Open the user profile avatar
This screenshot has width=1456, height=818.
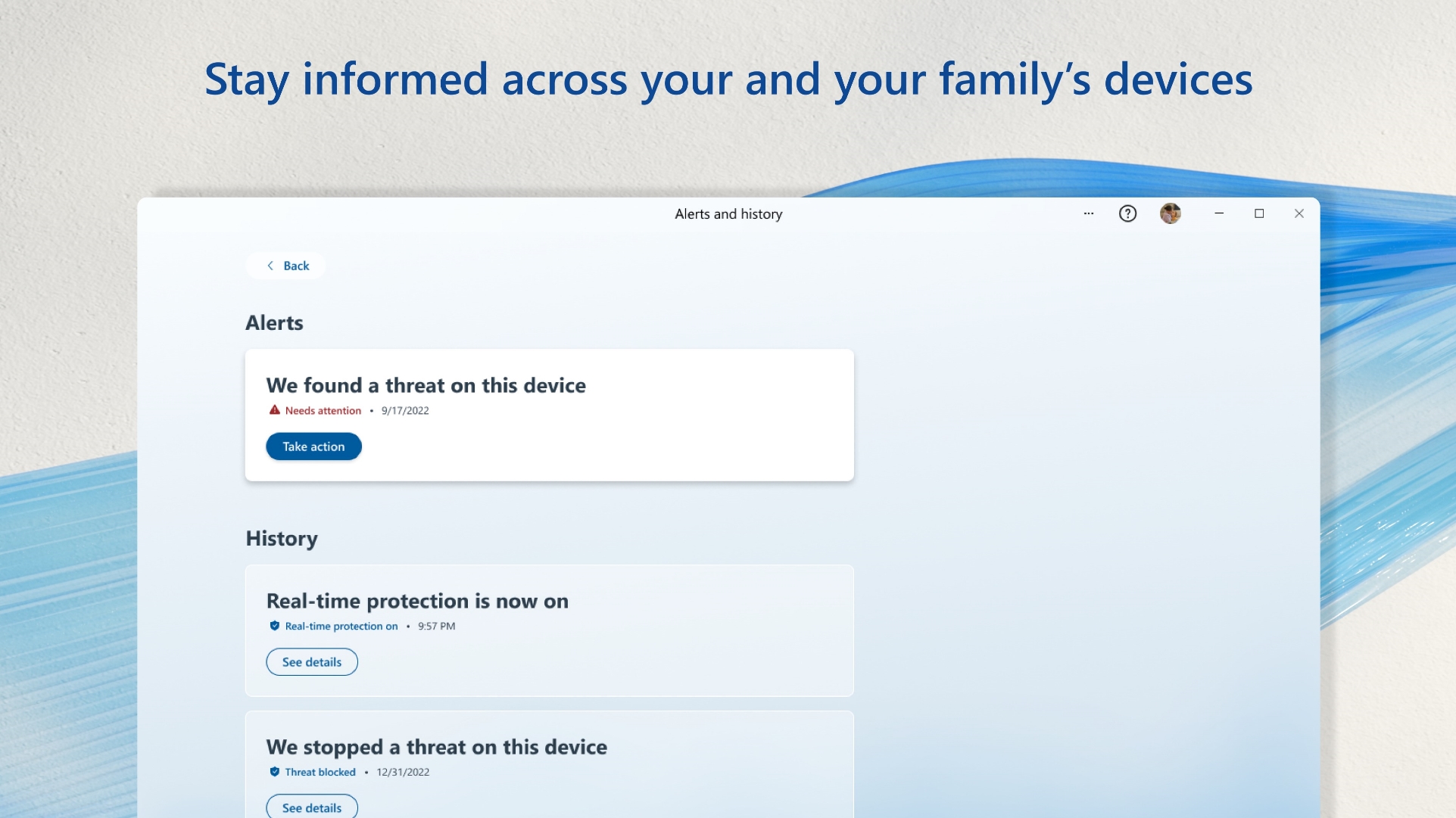pyautogui.click(x=1170, y=214)
